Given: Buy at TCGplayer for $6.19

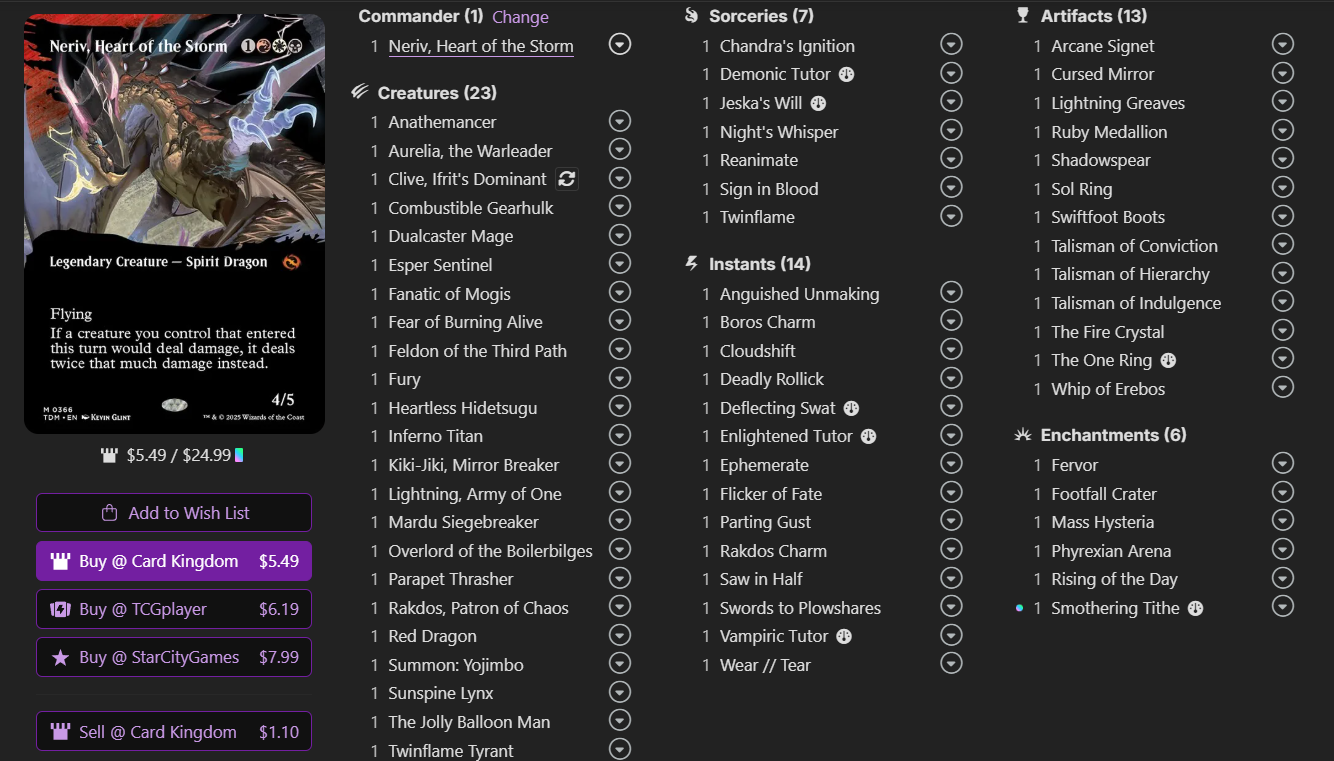Looking at the screenshot, I should (x=174, y=609).
